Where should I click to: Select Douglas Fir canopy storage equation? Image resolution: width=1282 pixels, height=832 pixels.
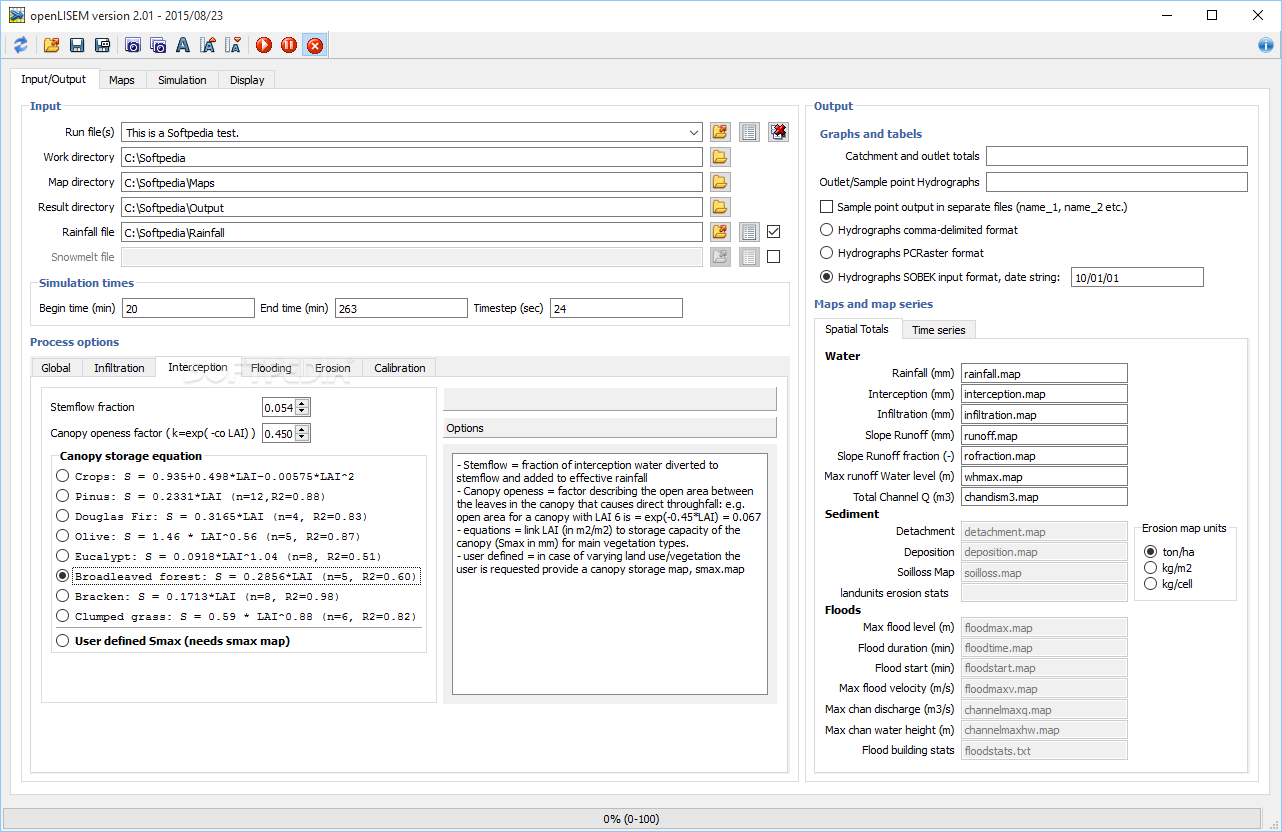tap(211, 516)
